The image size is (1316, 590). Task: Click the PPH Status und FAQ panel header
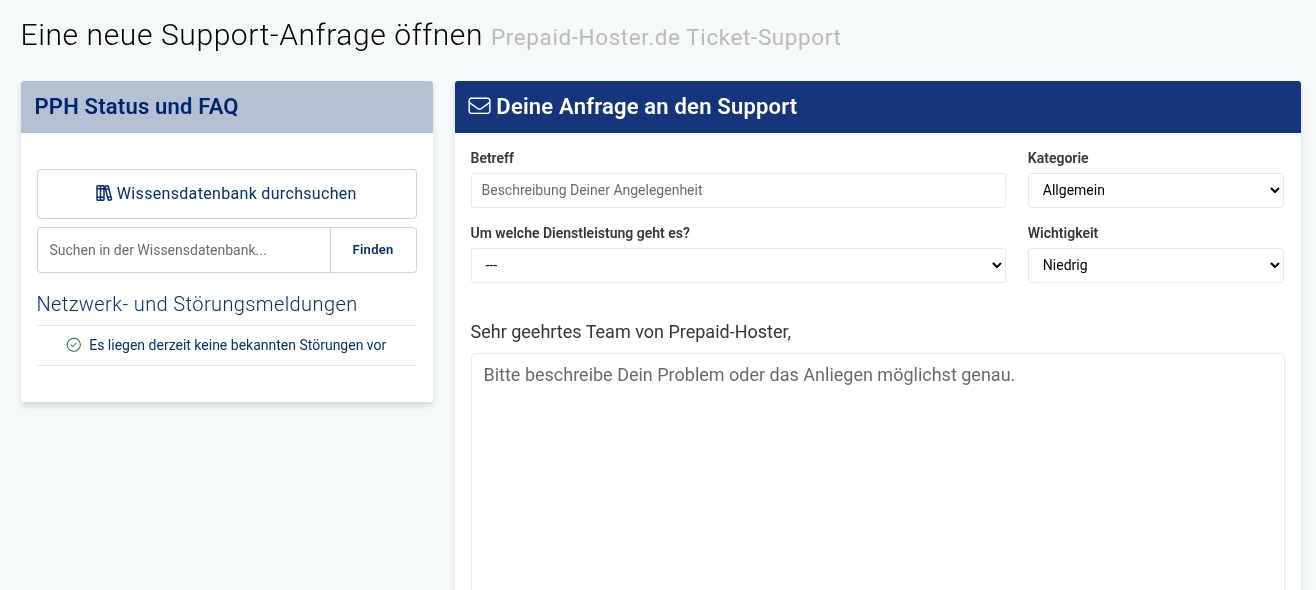click(x=227, y=107)
